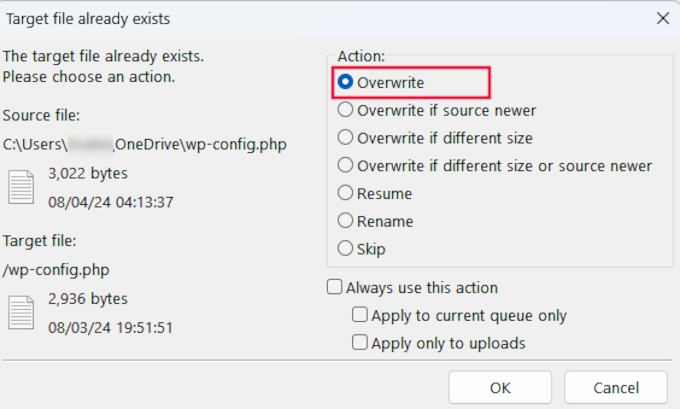Tick Apply only to uploads checkbox

click(x=360, y=343)
